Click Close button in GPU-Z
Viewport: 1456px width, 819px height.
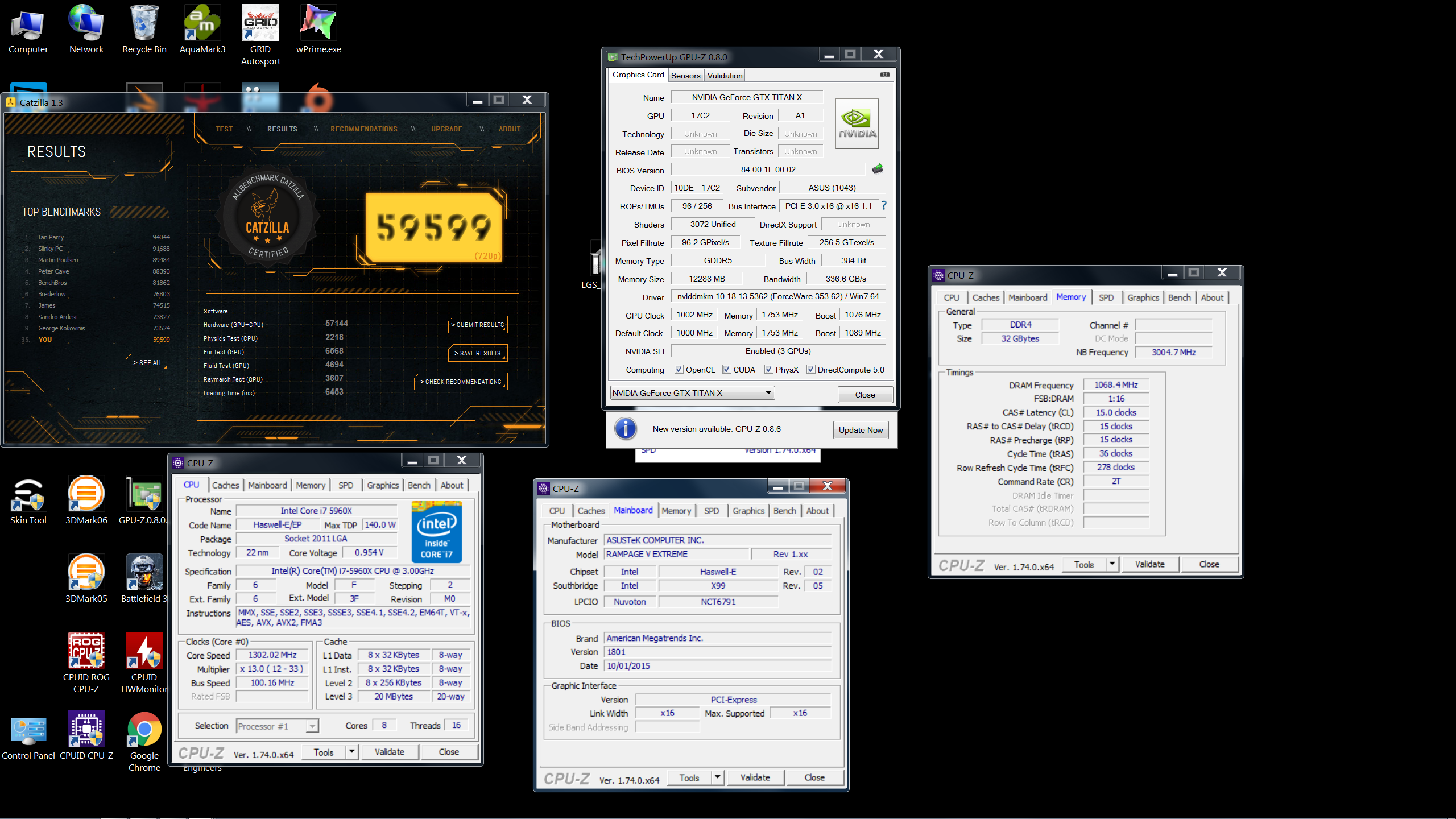pyautogui.click(x=865, y=395)
